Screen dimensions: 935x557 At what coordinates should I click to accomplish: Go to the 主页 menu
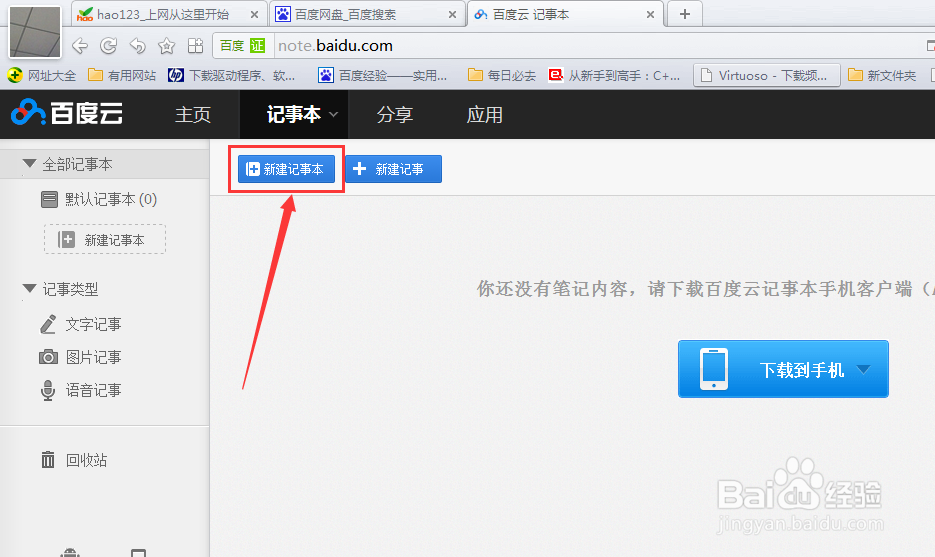click(x=193, y=115)
